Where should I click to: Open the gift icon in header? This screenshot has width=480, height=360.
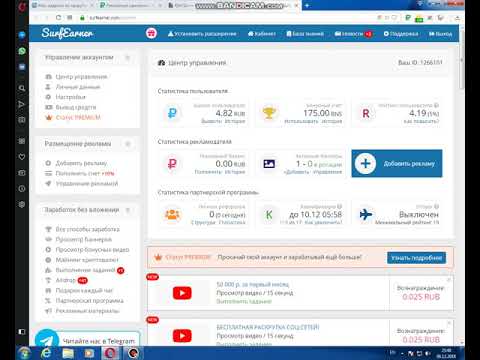(151, 33)
